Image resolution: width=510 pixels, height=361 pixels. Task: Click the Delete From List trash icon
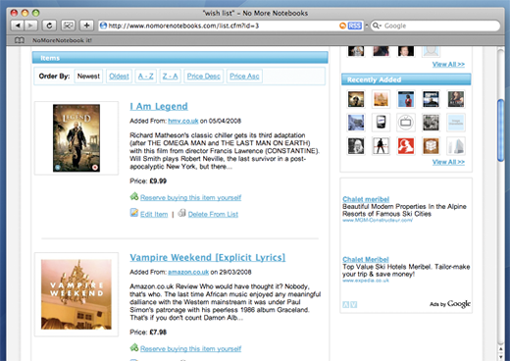pos(182,213)
